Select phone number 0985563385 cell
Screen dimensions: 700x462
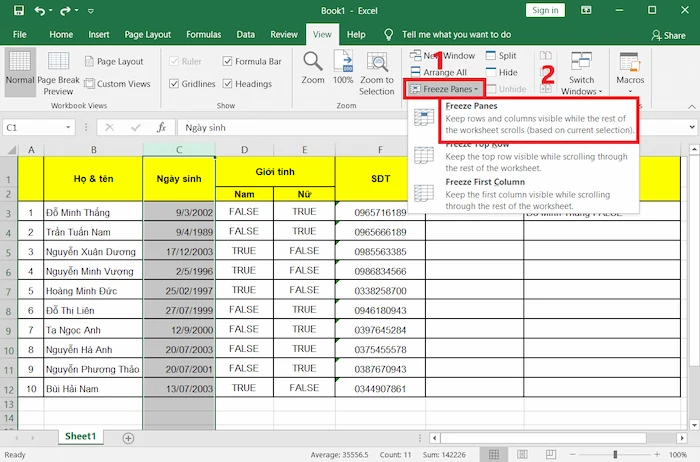pyautogui.click(x=380, y=251)
